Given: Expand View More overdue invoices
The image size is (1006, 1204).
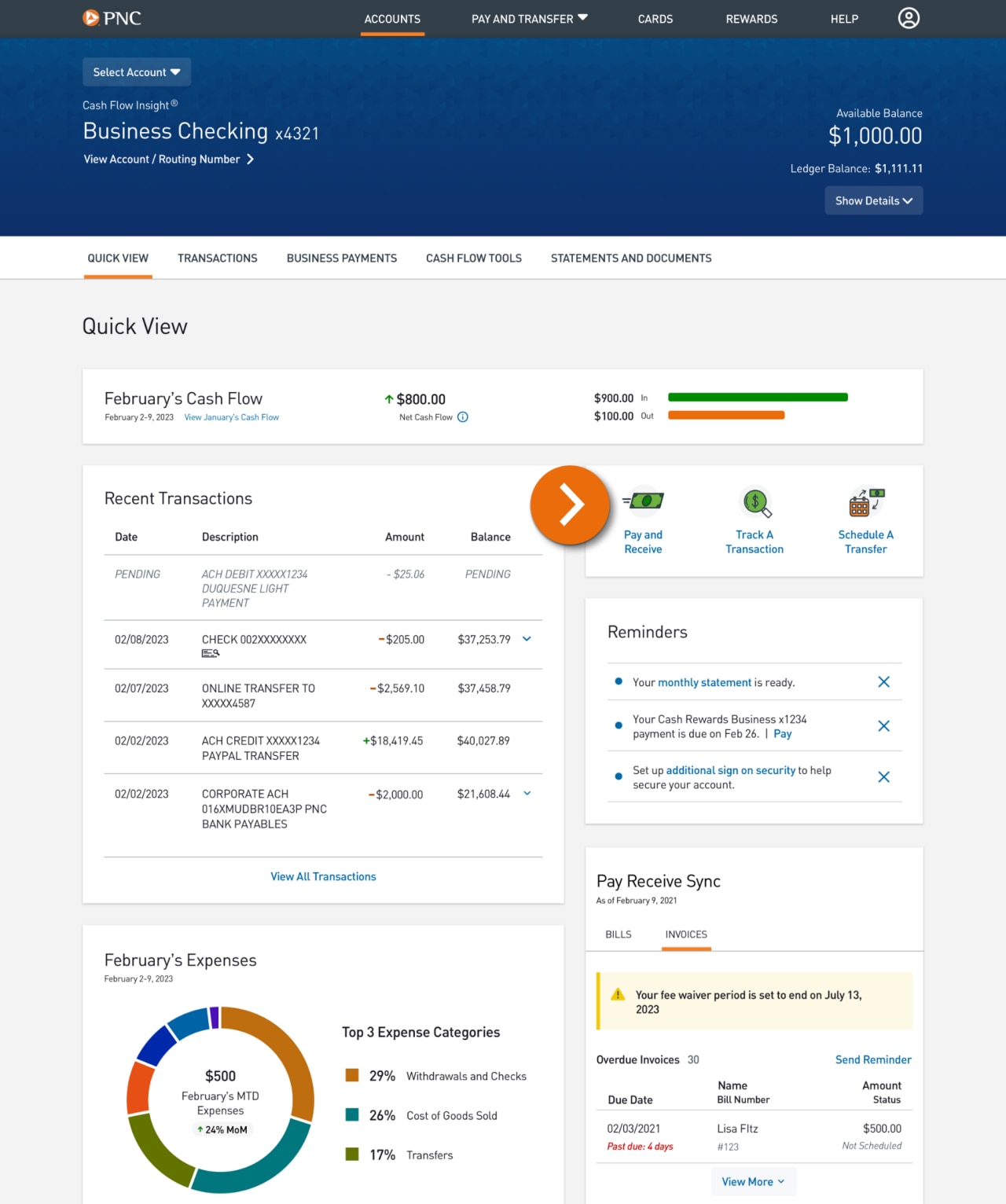Looking at the screenshot, I should point(752,1181).
